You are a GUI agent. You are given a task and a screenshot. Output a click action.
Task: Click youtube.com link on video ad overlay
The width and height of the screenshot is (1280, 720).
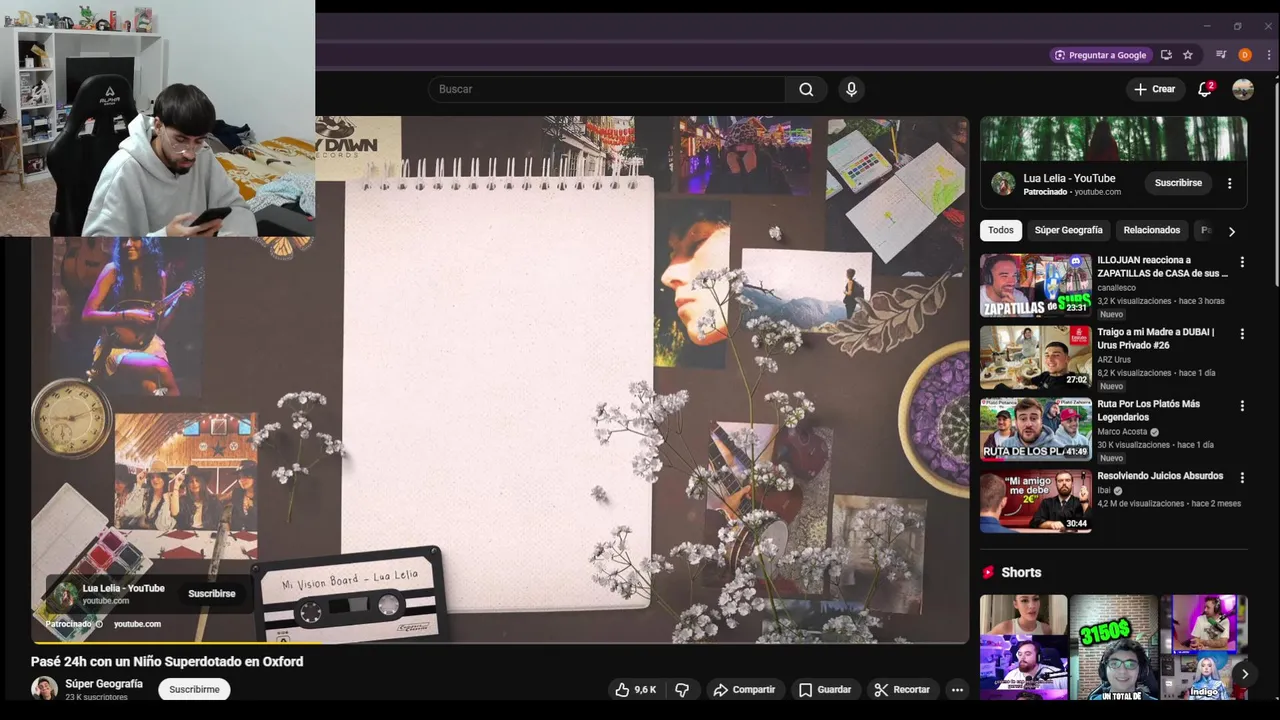pyautogui.click(x=137, y=624)
